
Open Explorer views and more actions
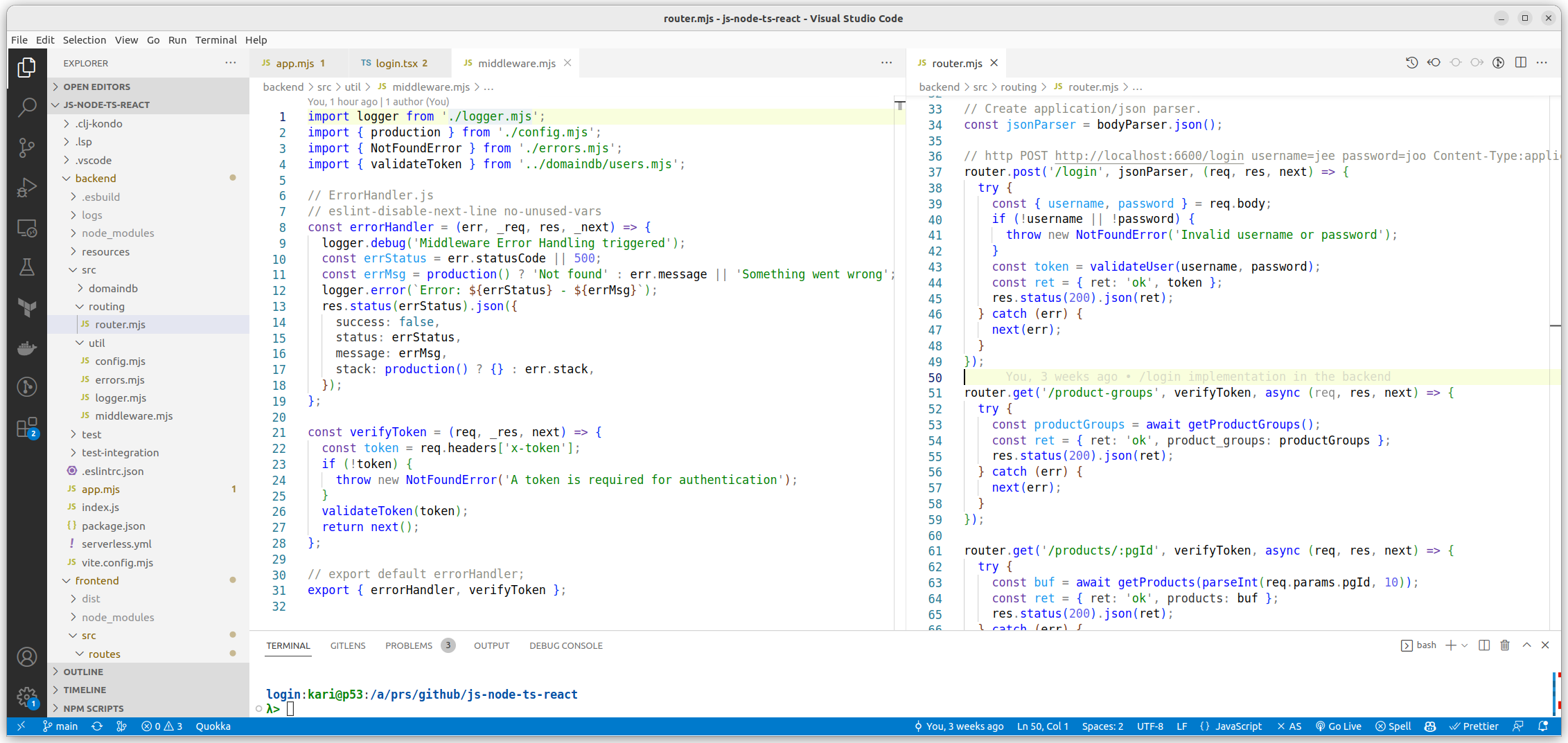click(x=230, y=63)
